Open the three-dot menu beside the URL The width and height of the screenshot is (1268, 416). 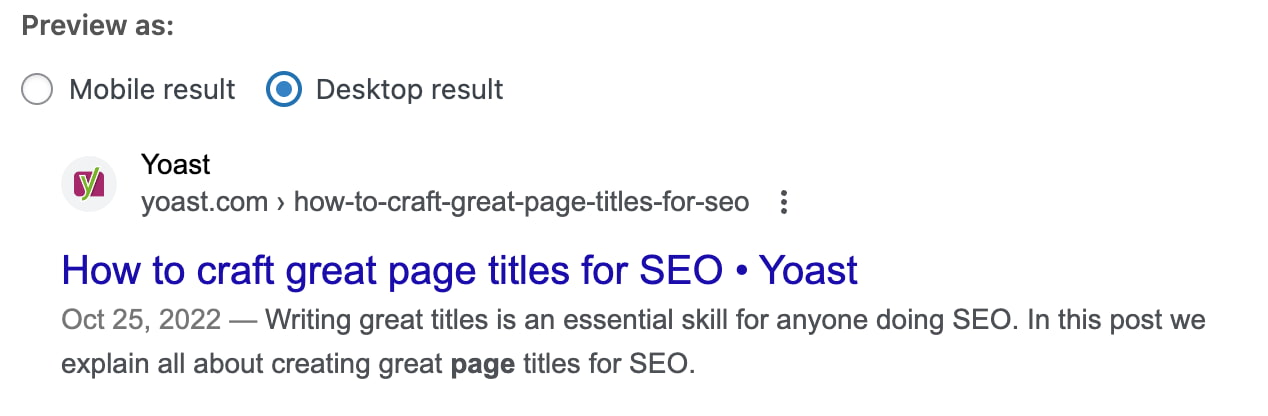click(x=784, y=203)
